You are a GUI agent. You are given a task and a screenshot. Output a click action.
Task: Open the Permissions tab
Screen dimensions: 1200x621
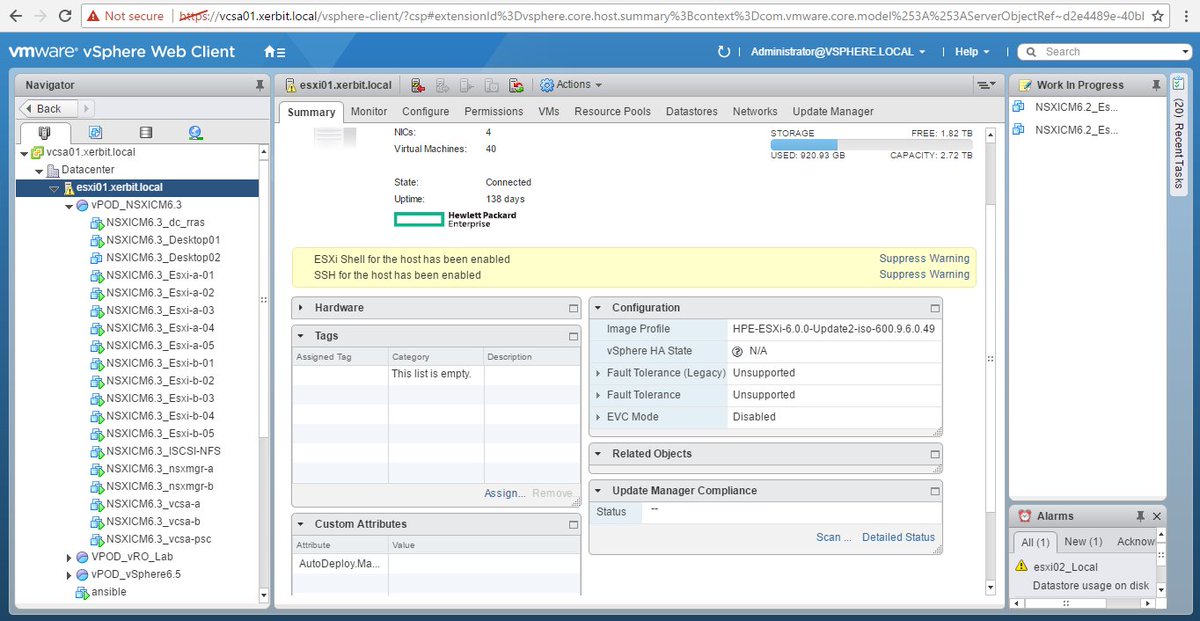pos(494,112)
